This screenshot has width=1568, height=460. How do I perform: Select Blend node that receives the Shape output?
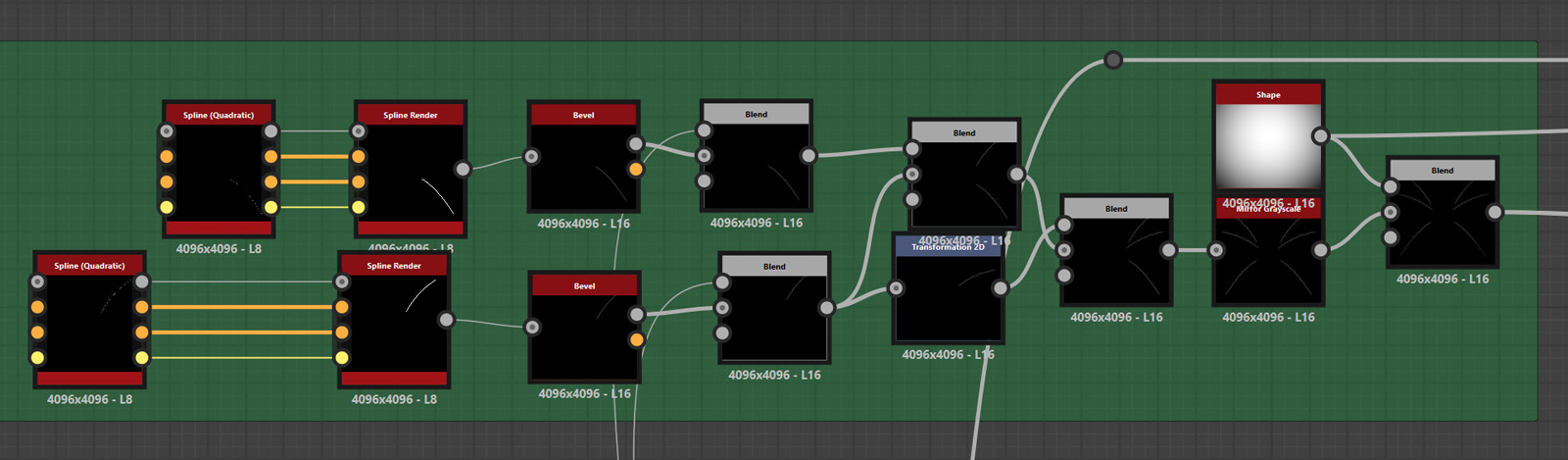pyautogui.click(x=1443, y=211)
